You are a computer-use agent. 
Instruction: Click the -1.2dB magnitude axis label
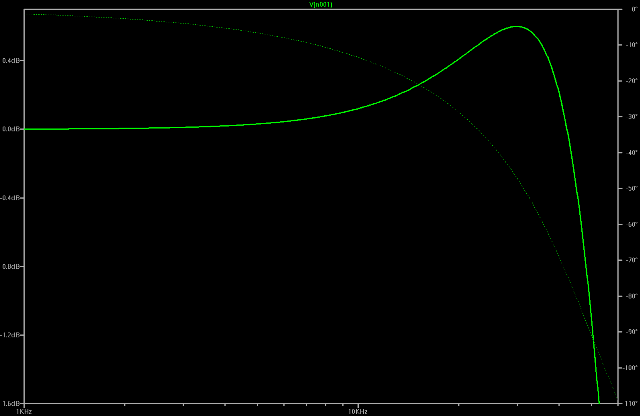(x=12, y=334)
